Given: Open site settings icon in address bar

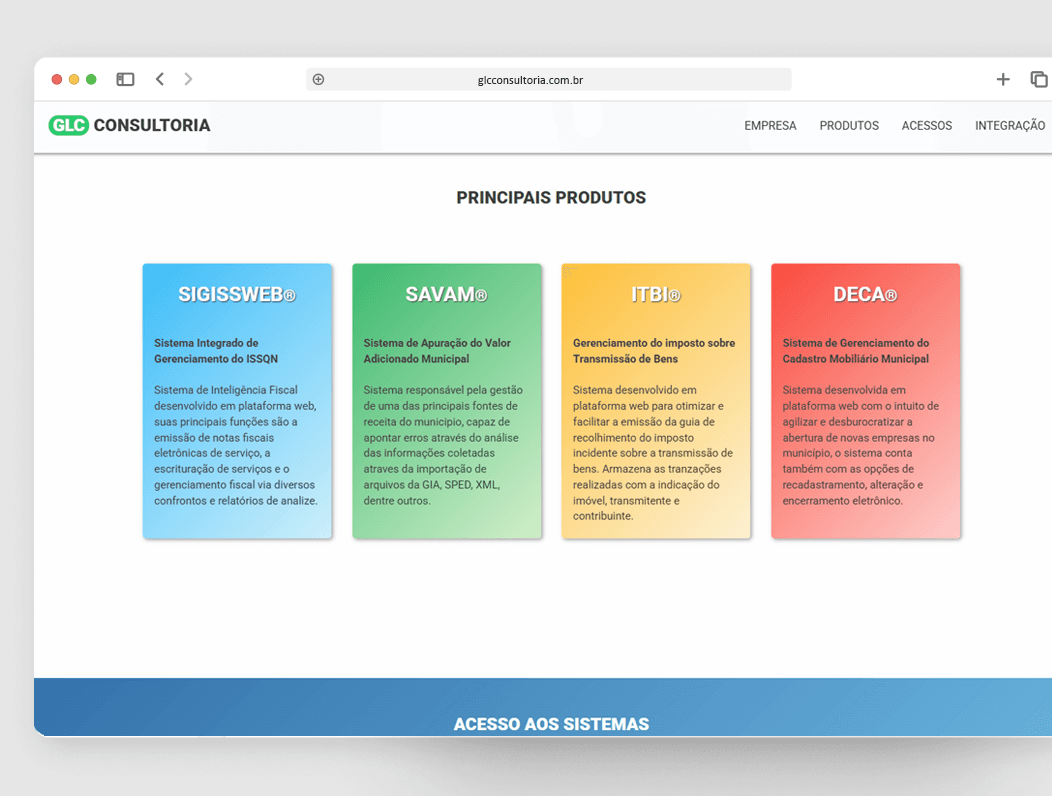Looking at the screenshot, I should (318, 79).
